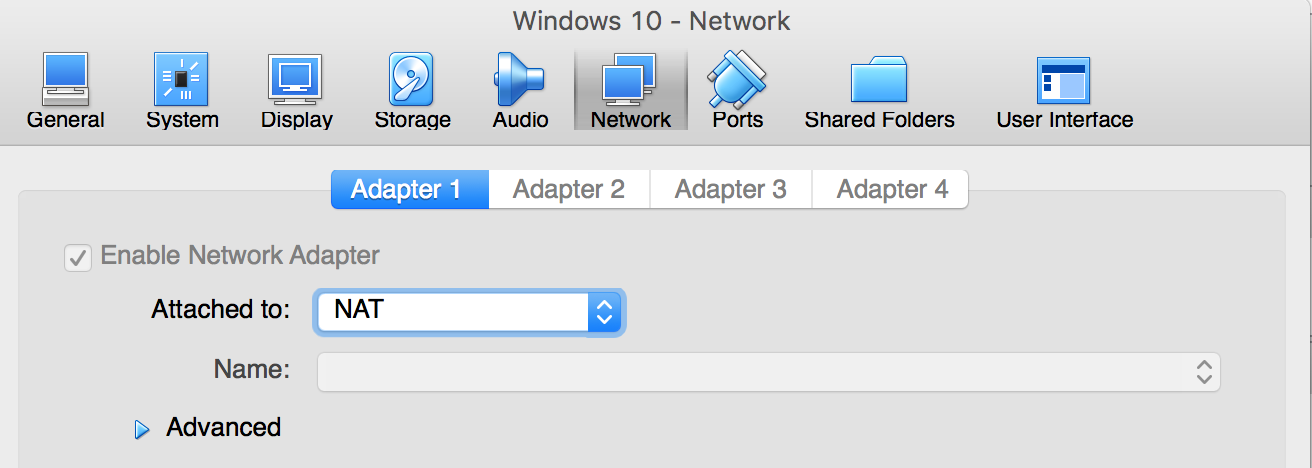The image size is (1312, 468).
Task: Open the General settings icon
Action: [x=65, y=80]
